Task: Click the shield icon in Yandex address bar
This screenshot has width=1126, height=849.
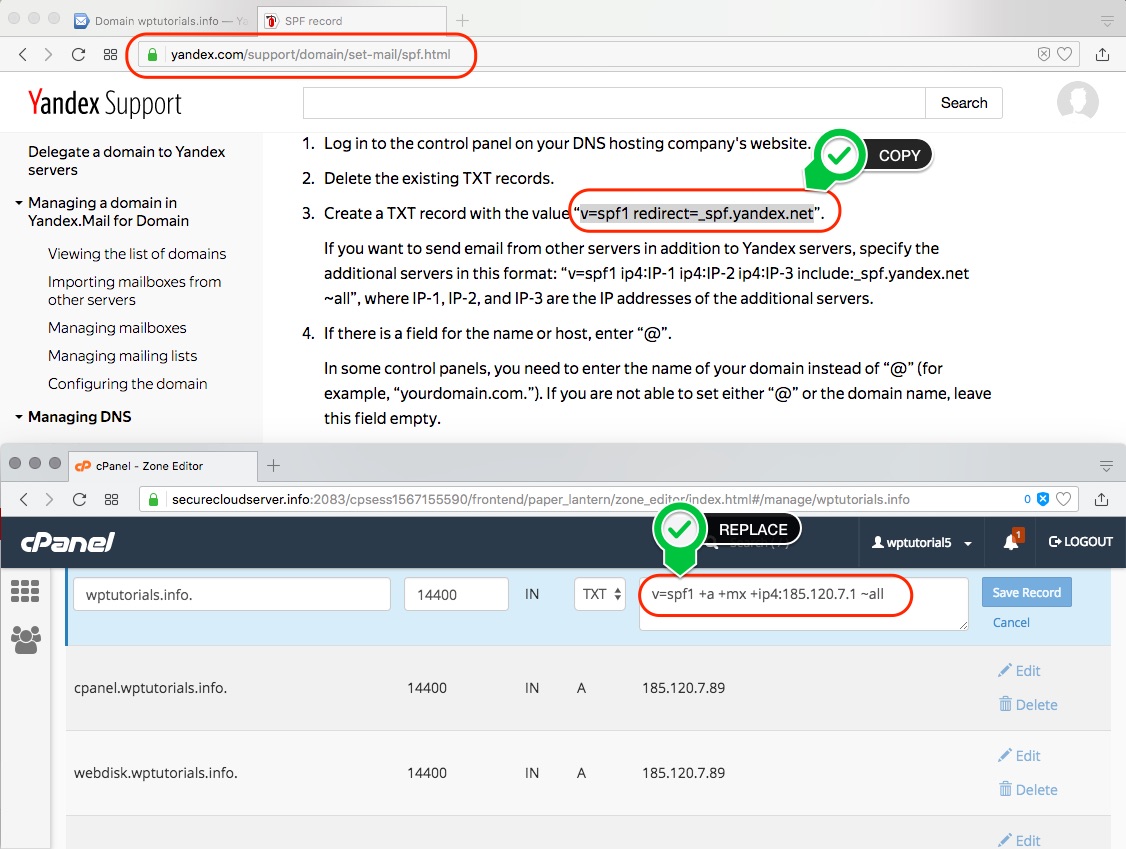Action: (x=1043, y=55)
